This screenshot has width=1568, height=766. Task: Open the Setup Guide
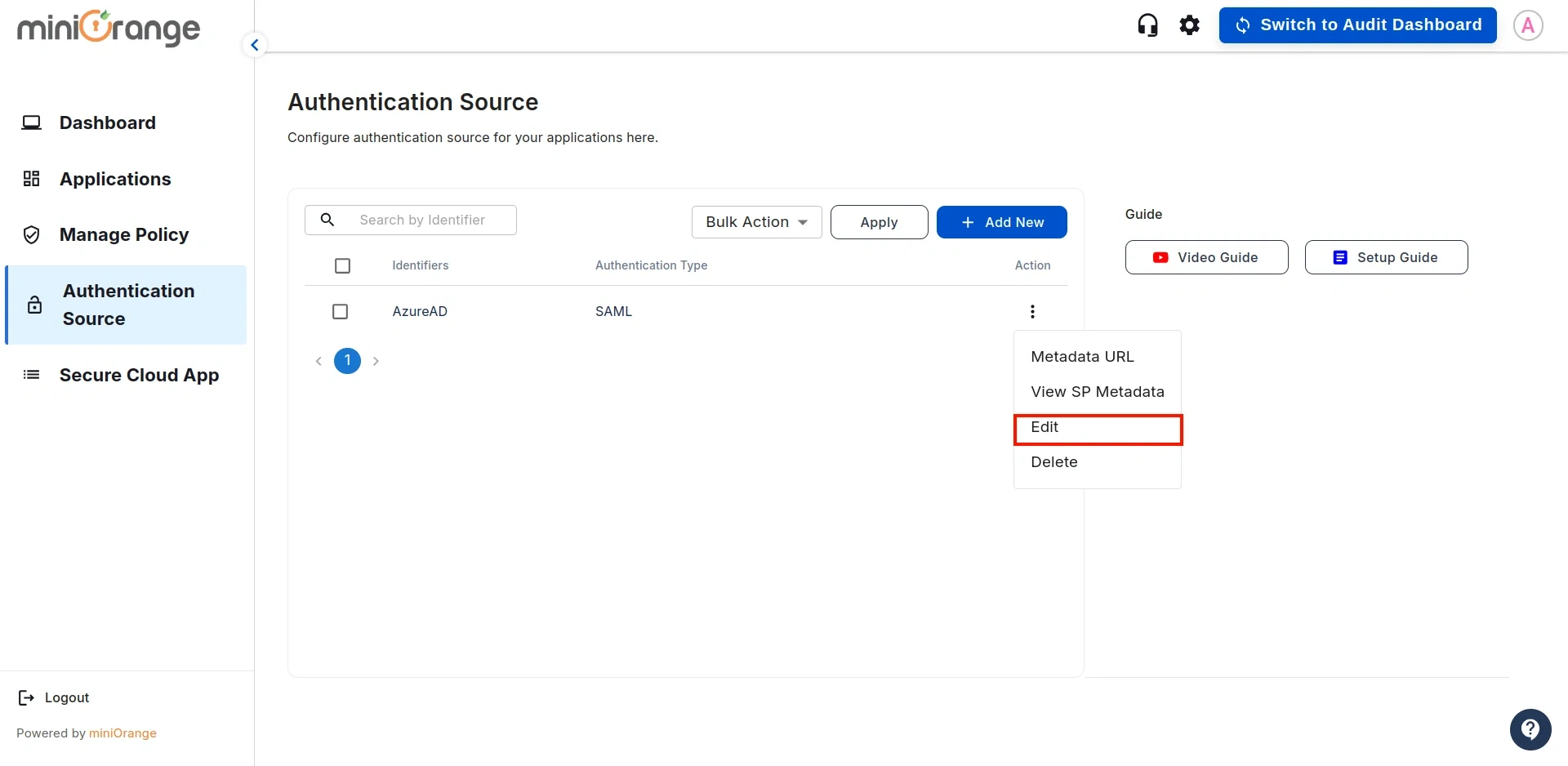tap(1385, 256)
